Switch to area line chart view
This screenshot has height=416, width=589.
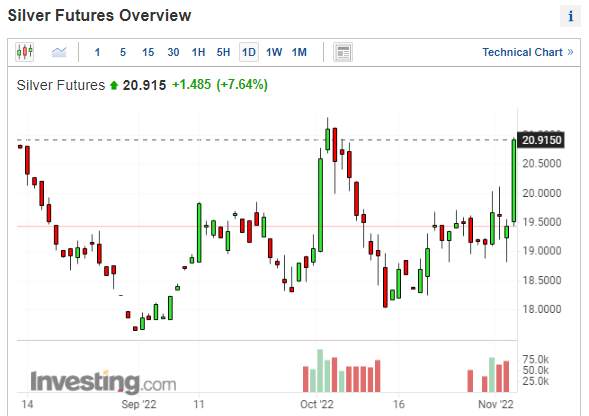pyautogui.click(x=59, y=51)
